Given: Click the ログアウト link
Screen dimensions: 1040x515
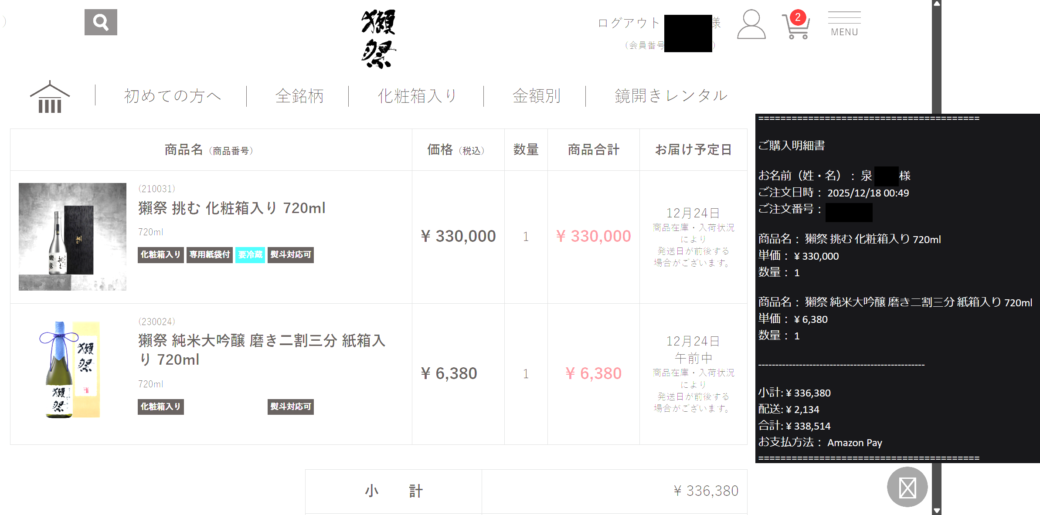Looking at the screenshot, I should pos(628,23).
